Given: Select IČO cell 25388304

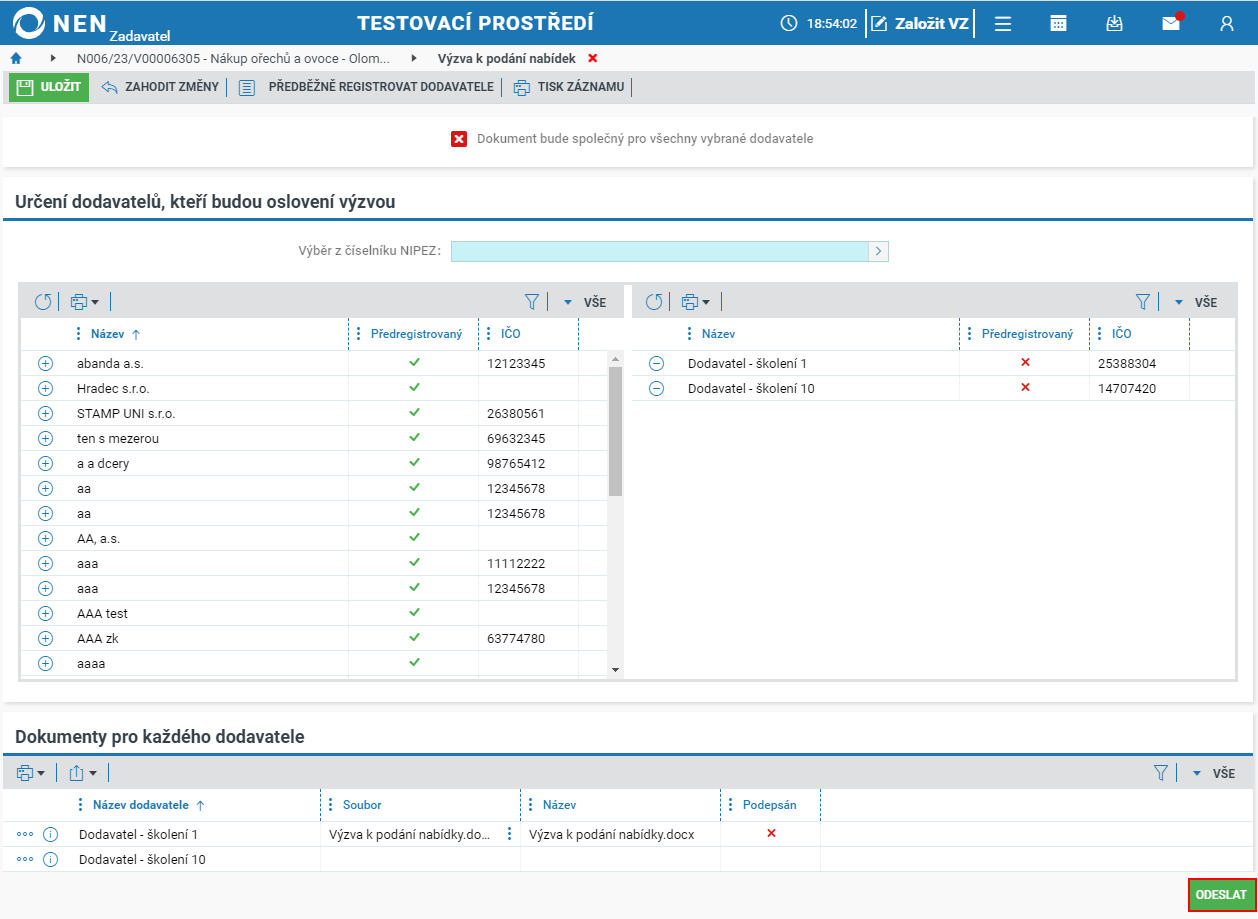Looking at the screenshot, I should (1127, 363).
